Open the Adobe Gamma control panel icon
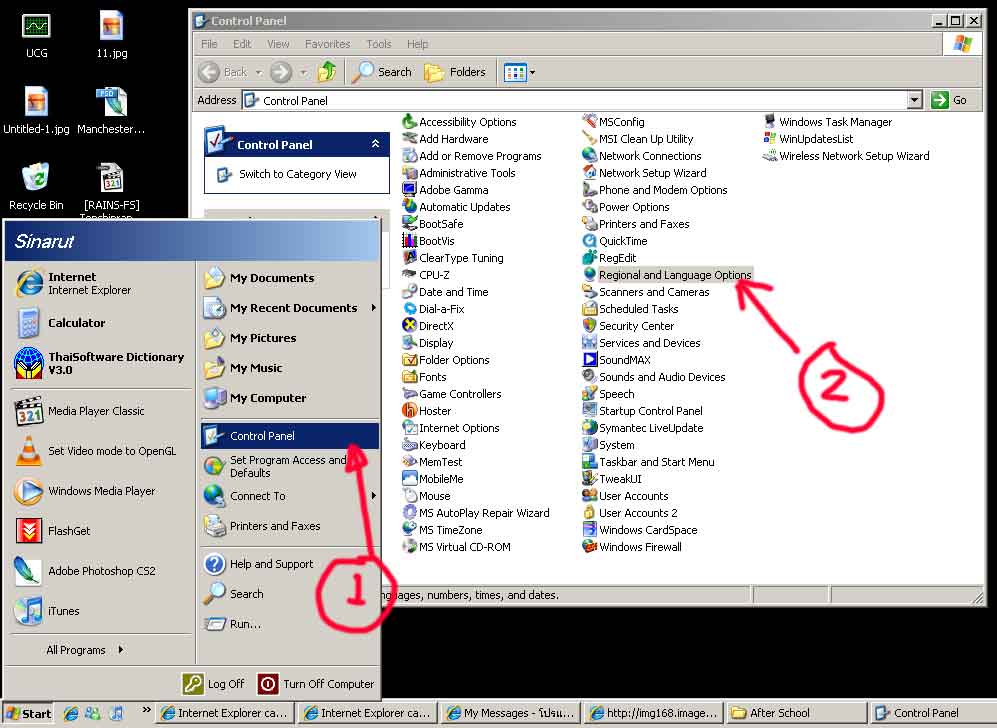Image resolution: width=997 pixels, height=728 pixels. point(445,189)
